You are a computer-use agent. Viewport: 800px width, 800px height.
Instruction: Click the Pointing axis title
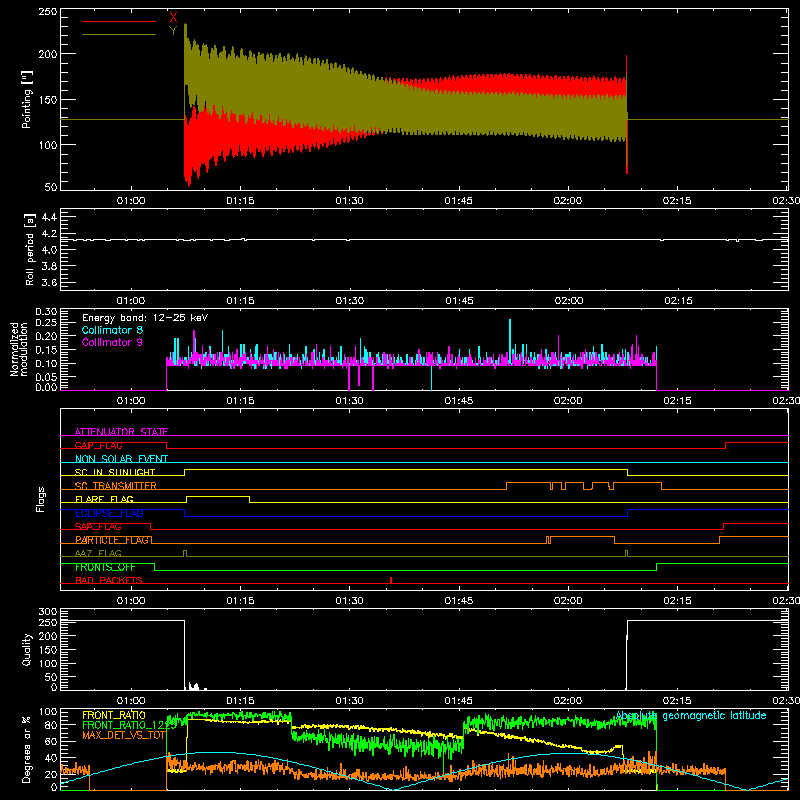tap(27, 99)
